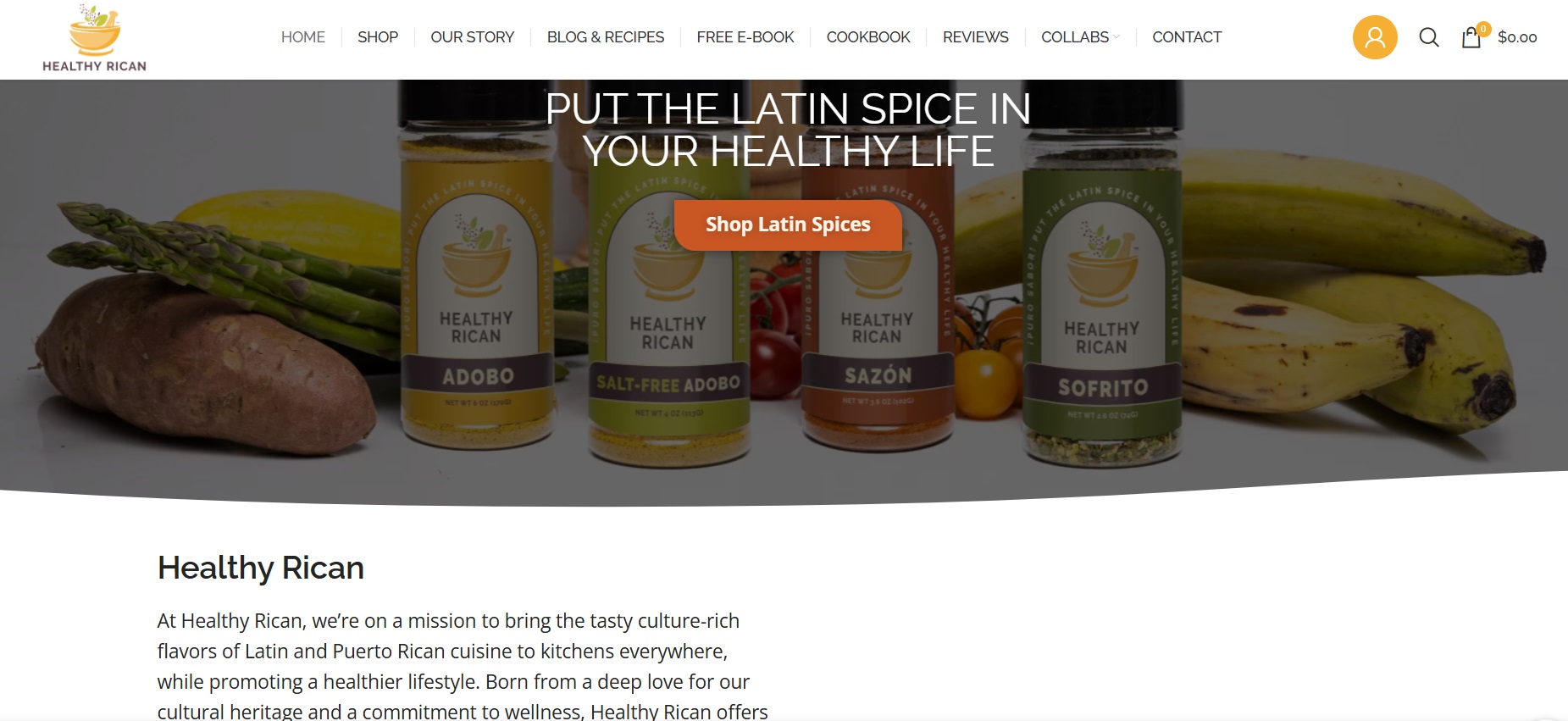The height and width of the screenshot is (721, 1568).
Task: Open Blog & Recipes menu item
Action: 606,37
